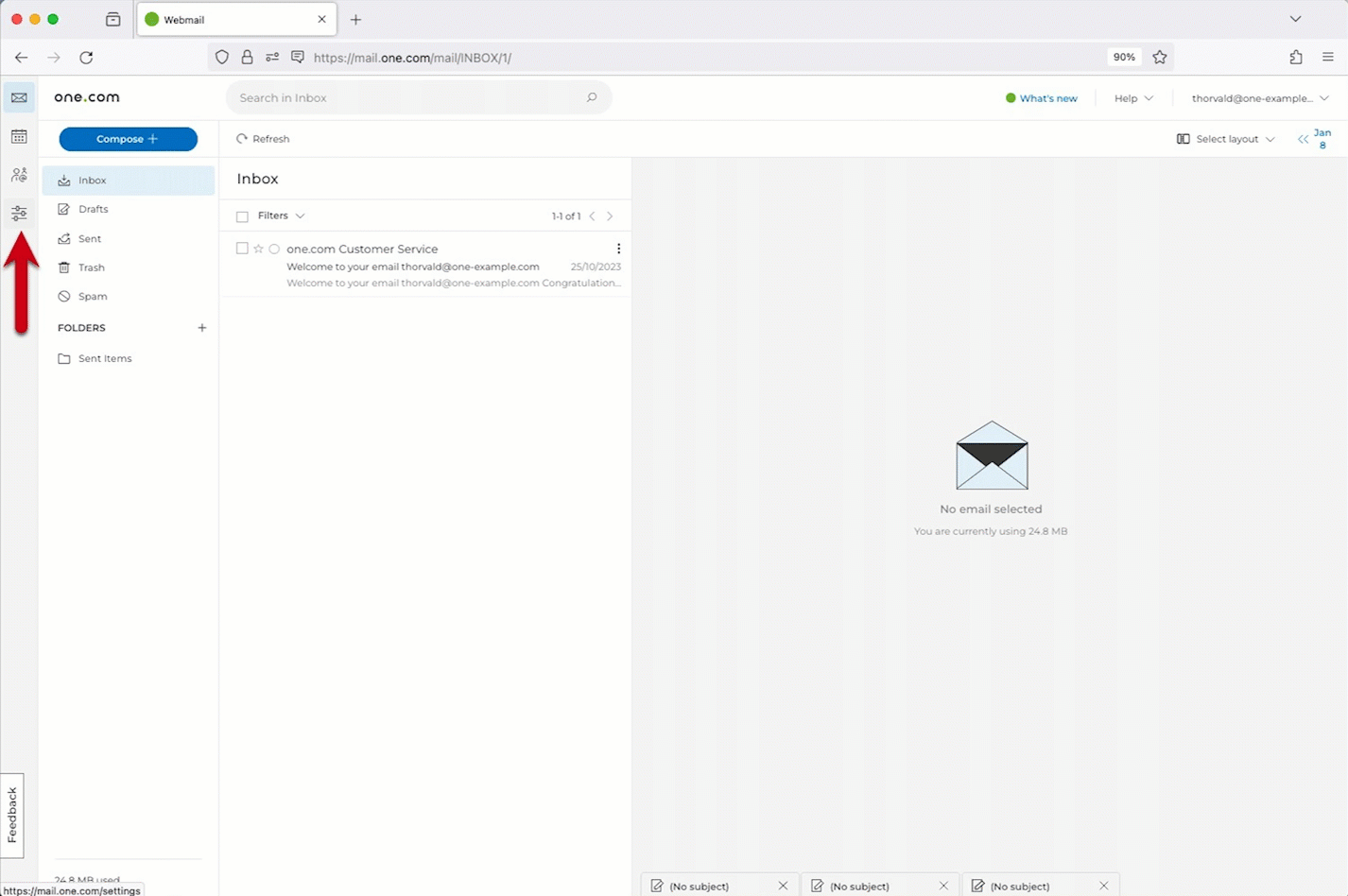This screenshot has width=1348, height=896.
Task: Refresh the inbox
Action: 264,138
